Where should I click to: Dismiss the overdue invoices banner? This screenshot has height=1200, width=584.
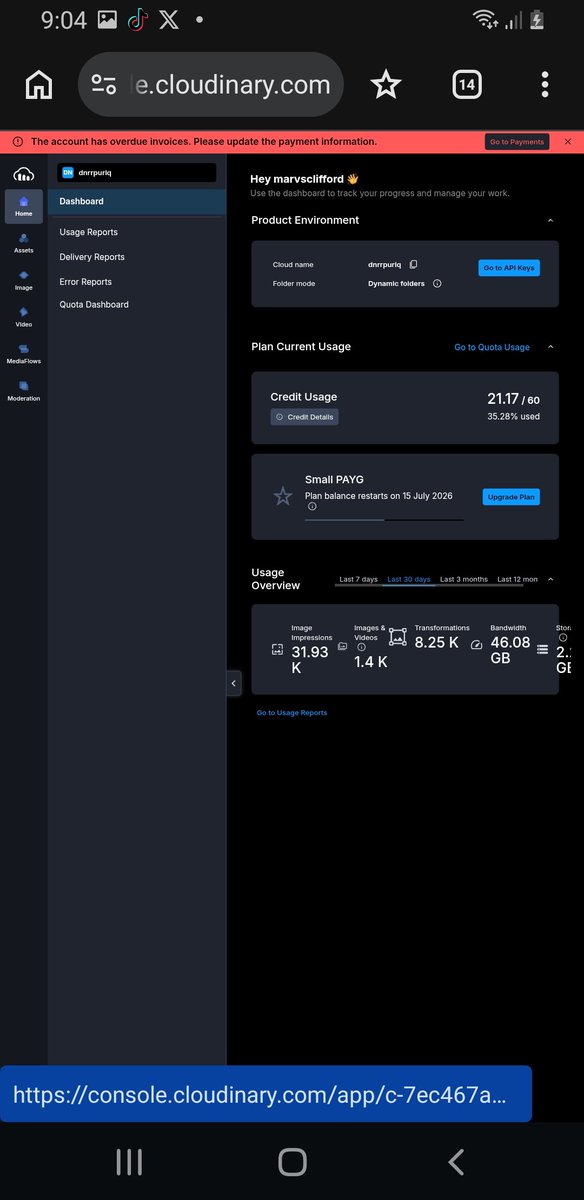click(568, 142)
